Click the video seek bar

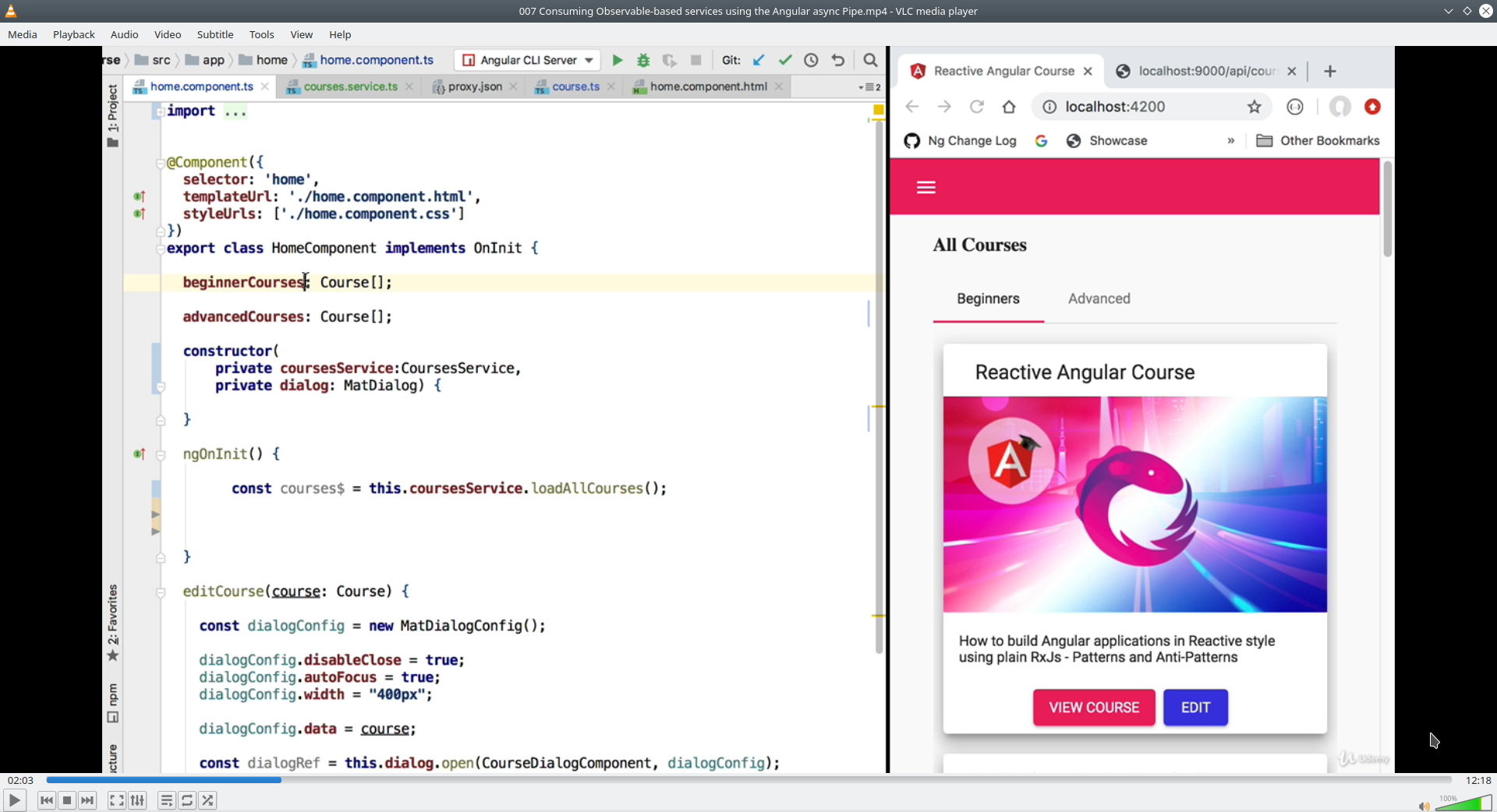pos(748,779)
